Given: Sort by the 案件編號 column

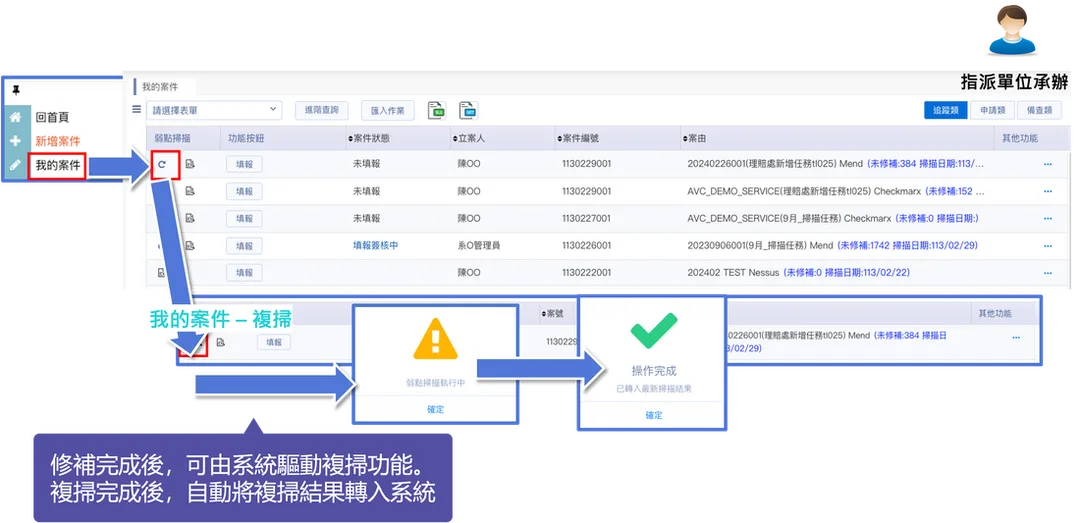Looking at the screenshot, I should click(577, 139).
